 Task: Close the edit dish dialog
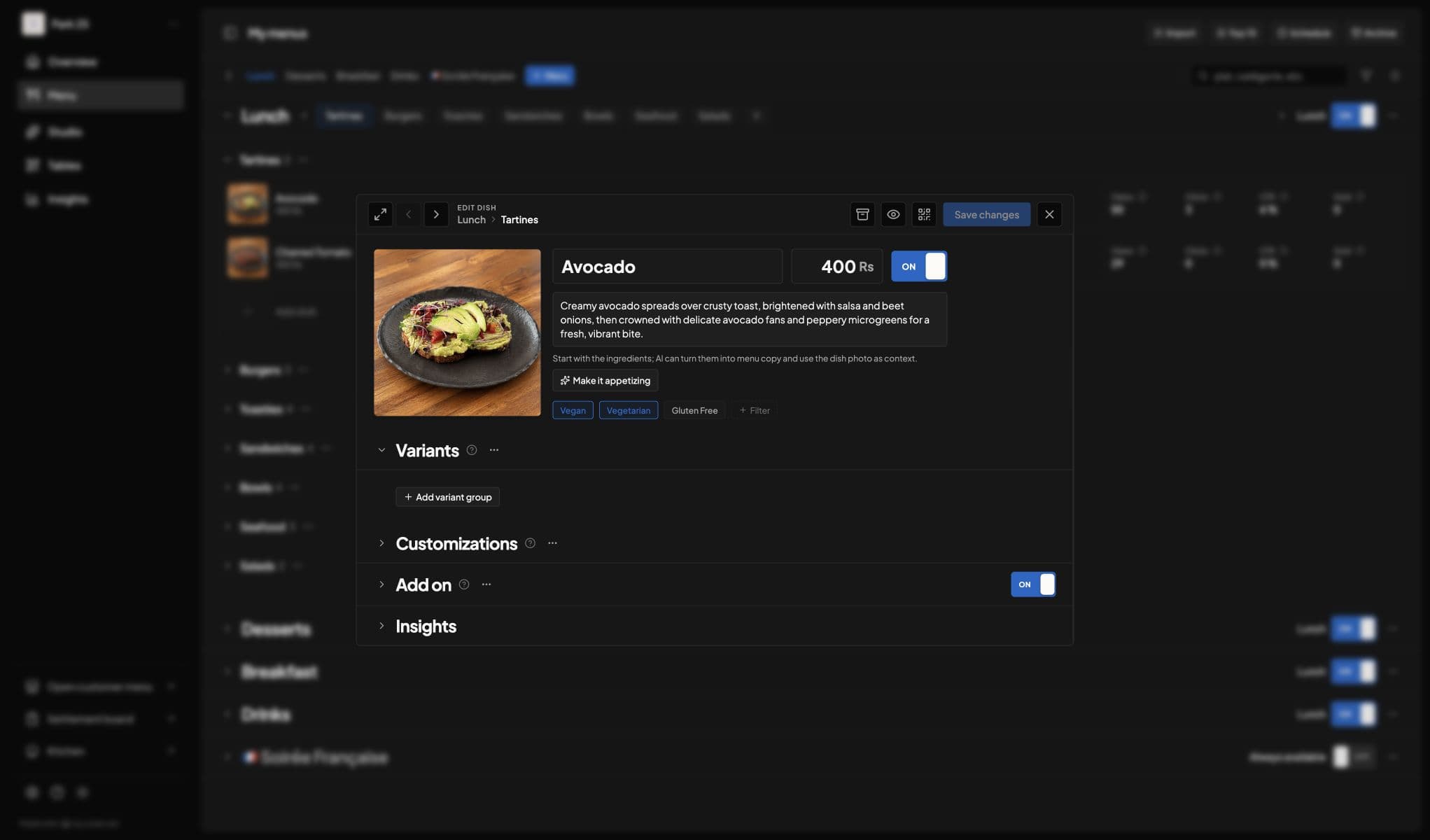coord(1049,214)
